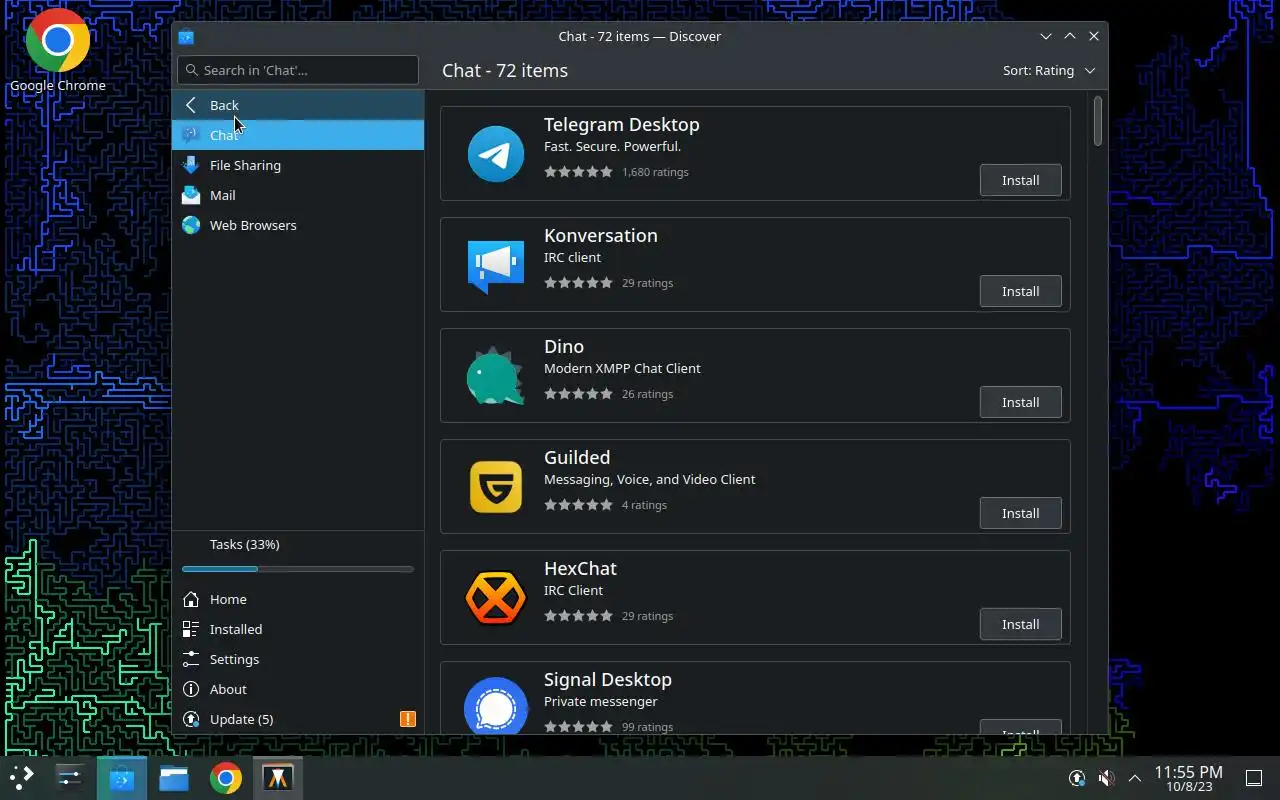Click the Signal Desktop icon
The width and height of the screenshot is (1280, 800).
496,706
